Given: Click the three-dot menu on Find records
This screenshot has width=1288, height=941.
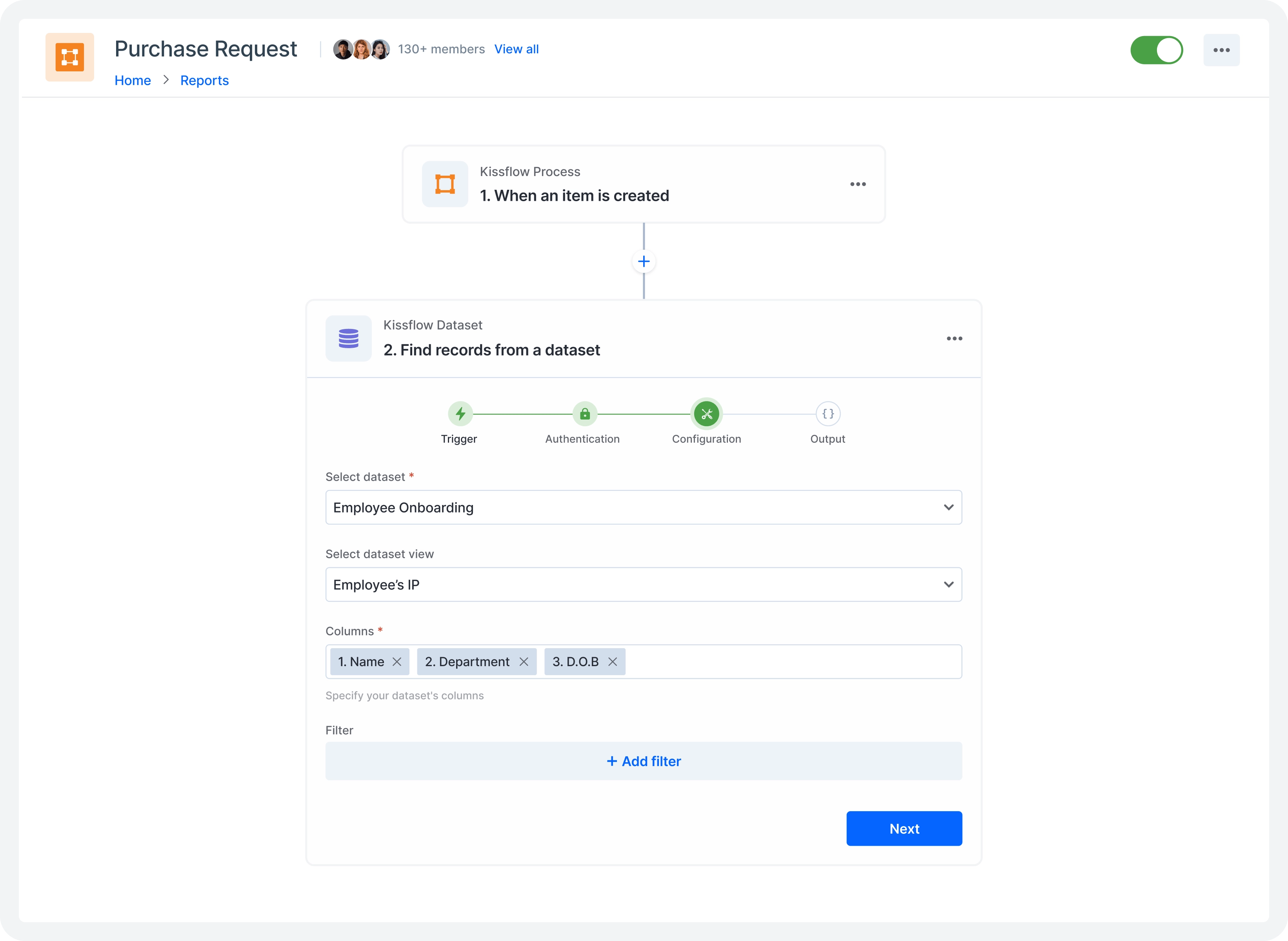Looking at the screenshot, I should coord(955,338).
